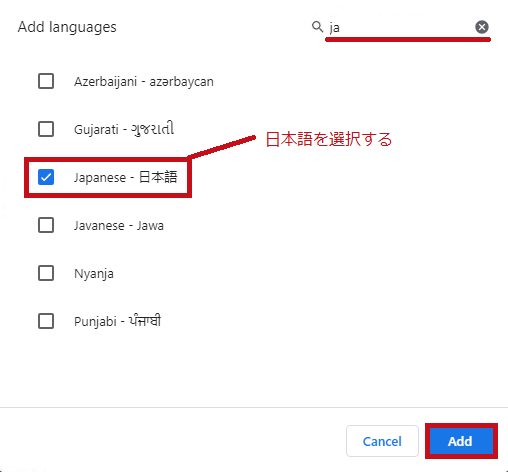Screen dimensions: 508x472
Task: Select the Nyanja language label
Action: (94, 274)
